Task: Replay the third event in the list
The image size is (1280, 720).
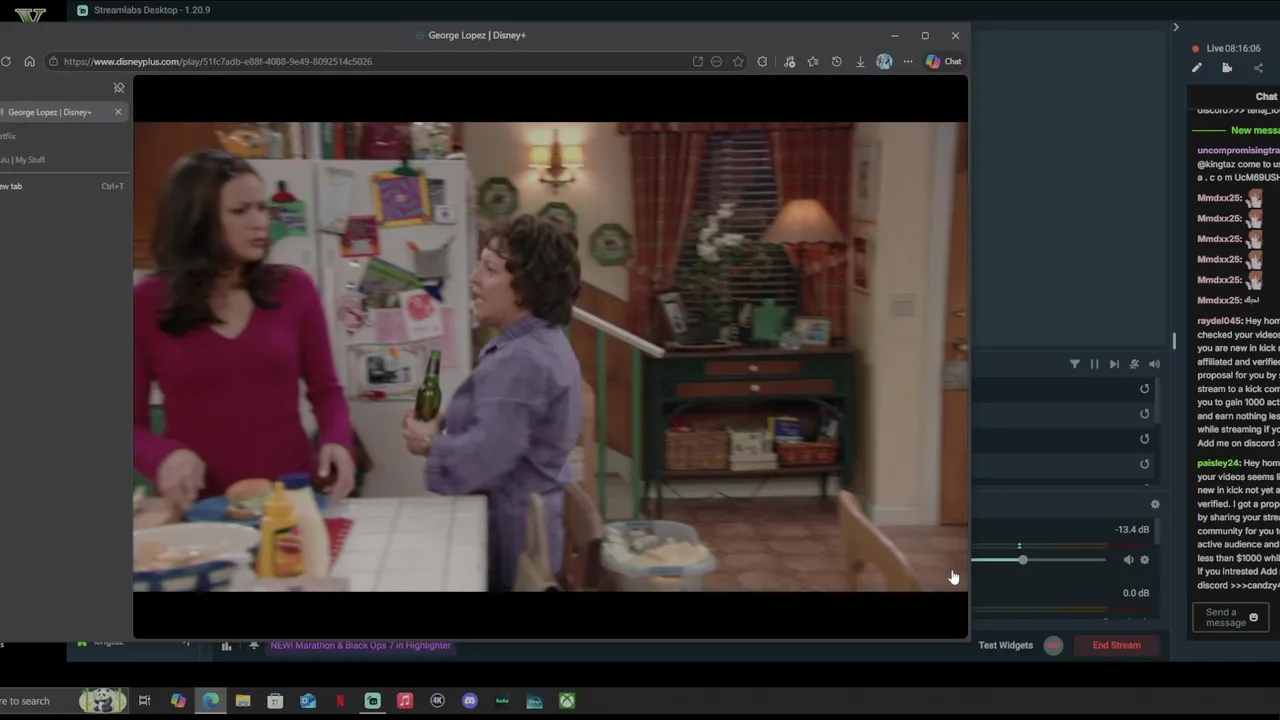Action: (1145, 439)
